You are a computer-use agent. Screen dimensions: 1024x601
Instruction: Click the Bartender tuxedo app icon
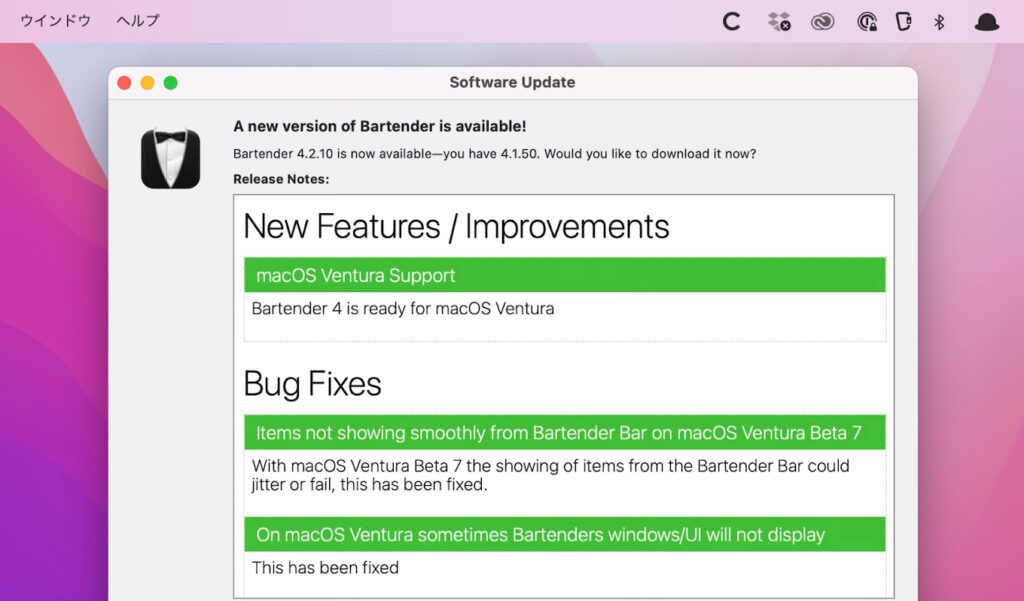(x=170, y=158)
